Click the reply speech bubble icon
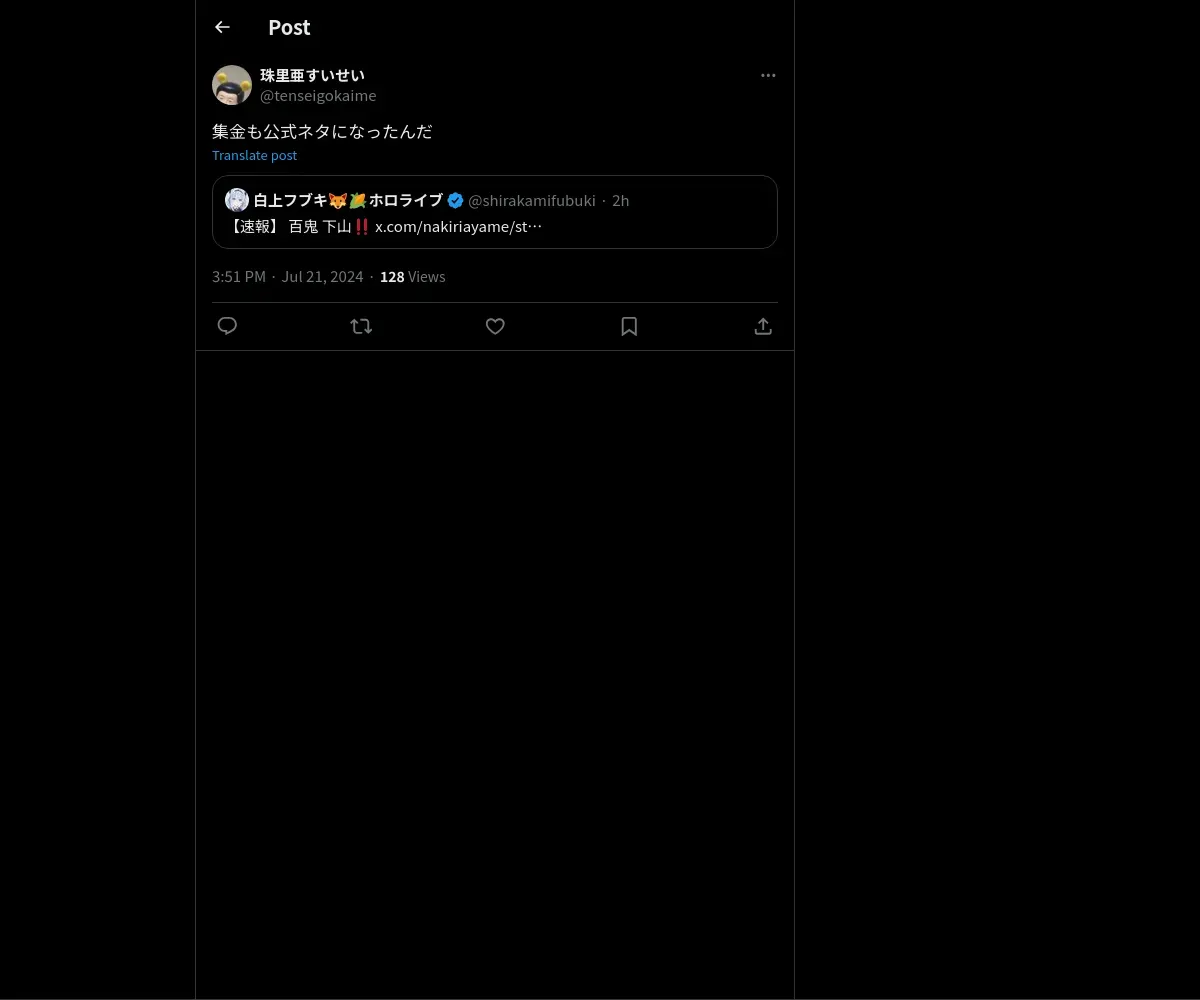 (227, 326)
